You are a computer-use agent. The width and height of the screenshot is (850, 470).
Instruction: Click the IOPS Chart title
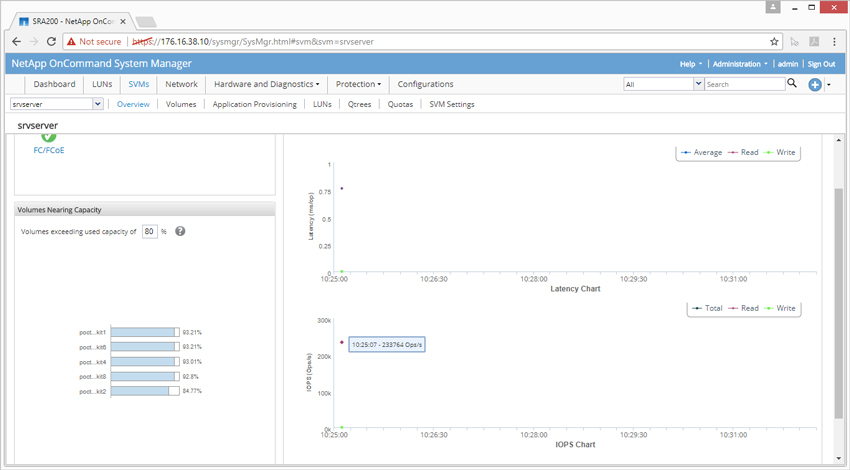click(575, 445)
